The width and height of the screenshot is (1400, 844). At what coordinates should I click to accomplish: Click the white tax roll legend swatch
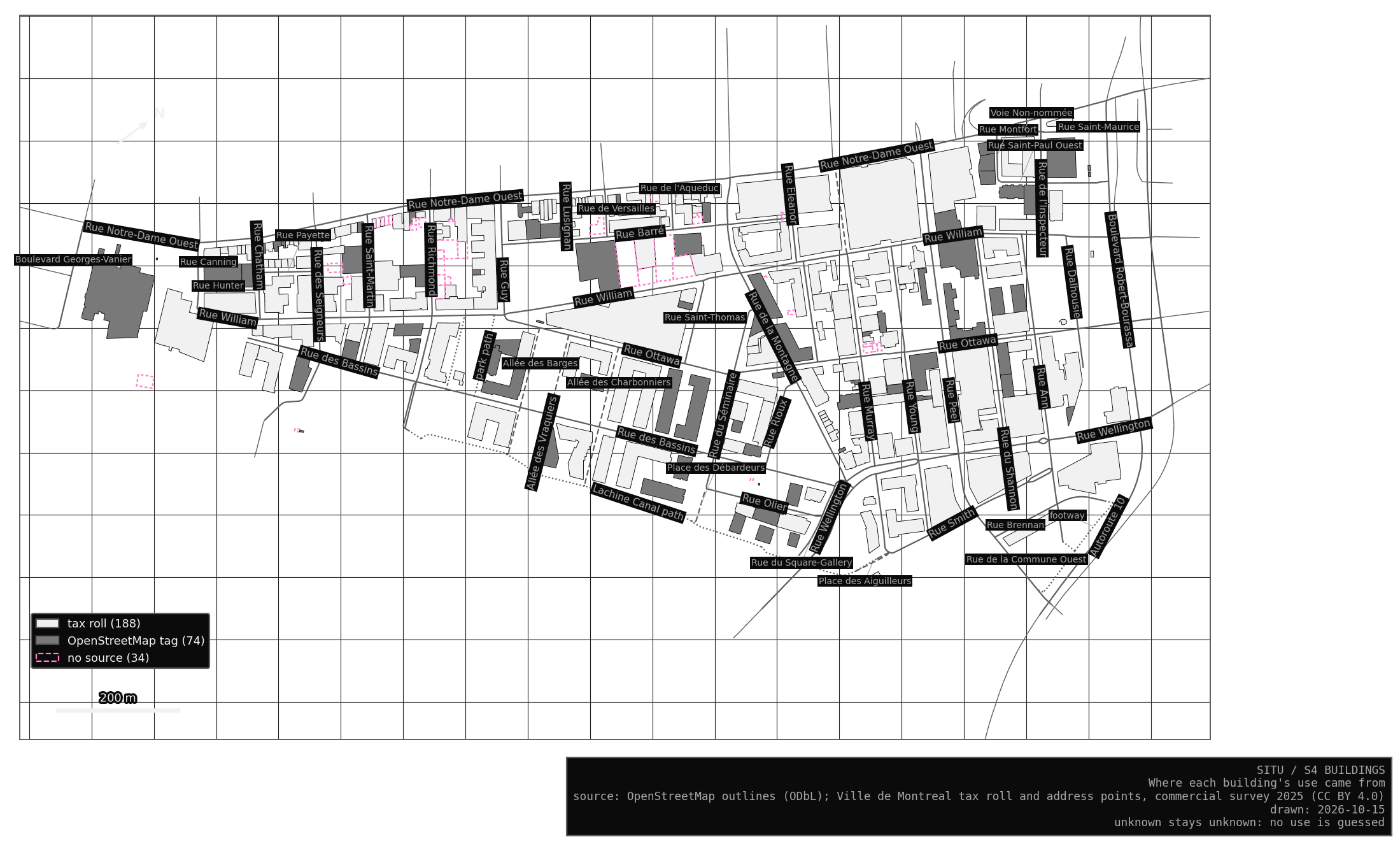(x=48, y=623)
